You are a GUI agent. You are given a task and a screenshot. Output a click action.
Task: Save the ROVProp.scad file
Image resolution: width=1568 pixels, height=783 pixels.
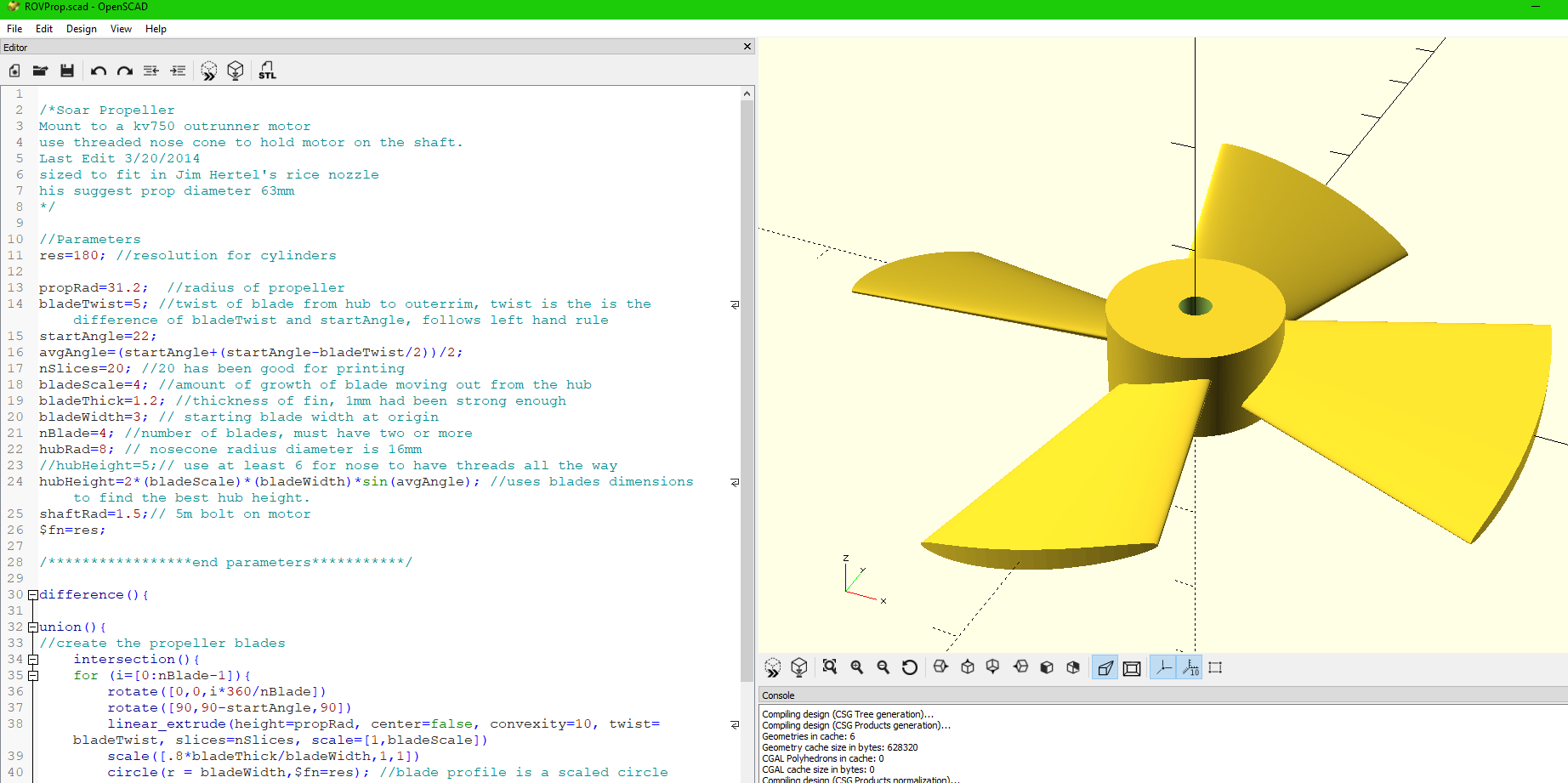point(67,71)
